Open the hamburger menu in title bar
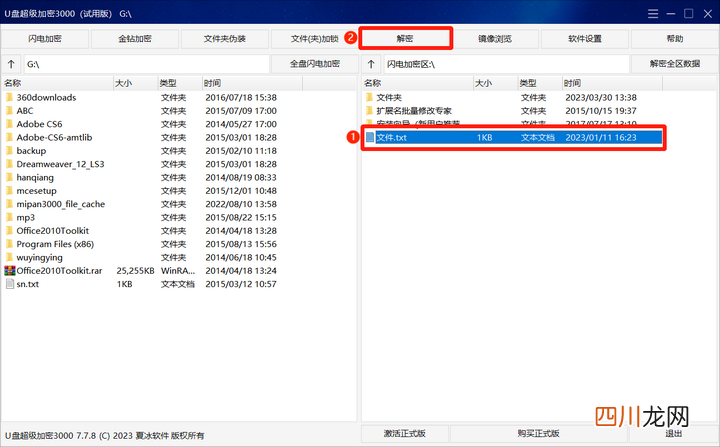Screen dimensions: 720x447 click(x=653, y=14)
